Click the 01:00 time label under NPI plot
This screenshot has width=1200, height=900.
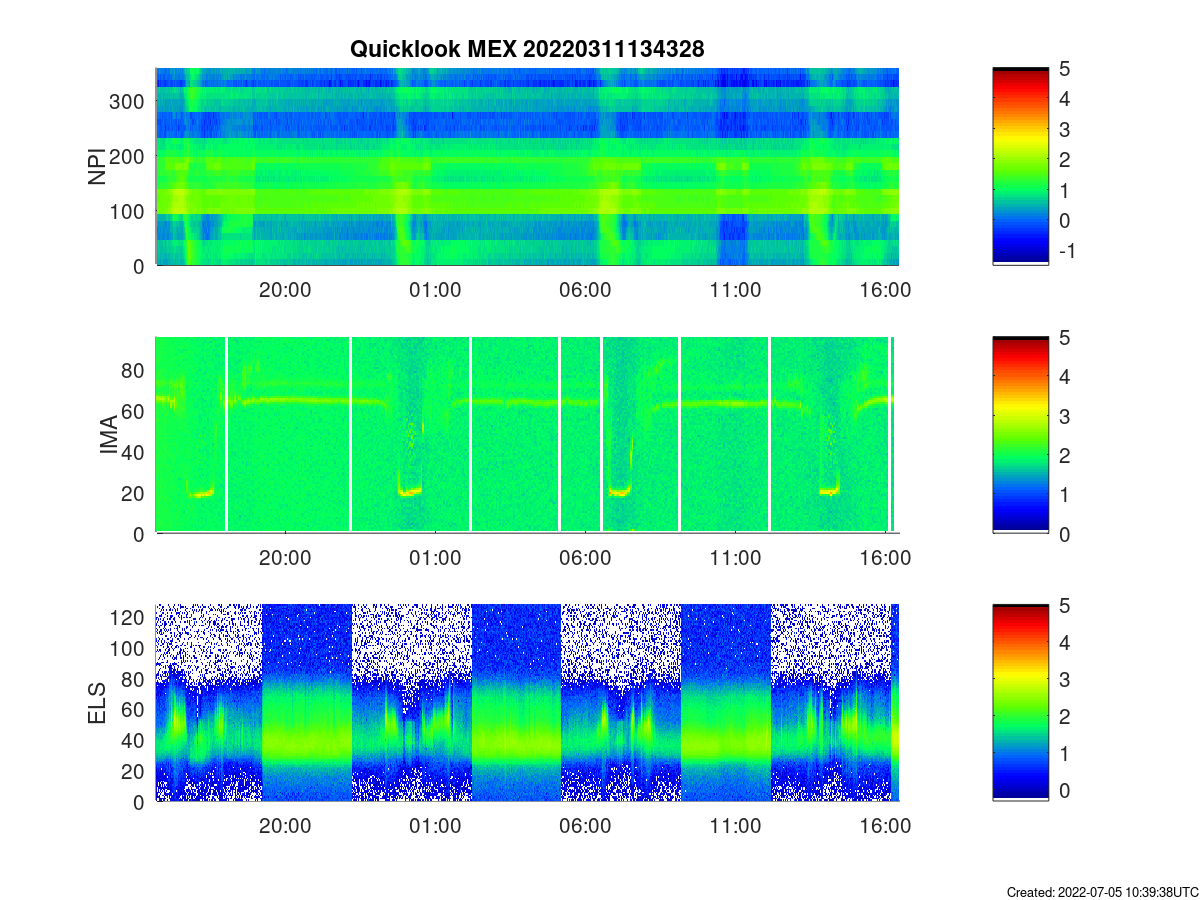click(x=435, y=290)
